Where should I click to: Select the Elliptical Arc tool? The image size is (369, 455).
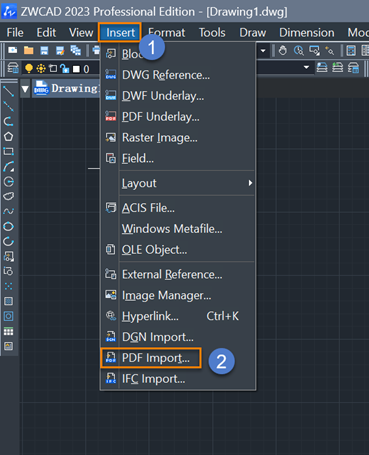(8, 241)
